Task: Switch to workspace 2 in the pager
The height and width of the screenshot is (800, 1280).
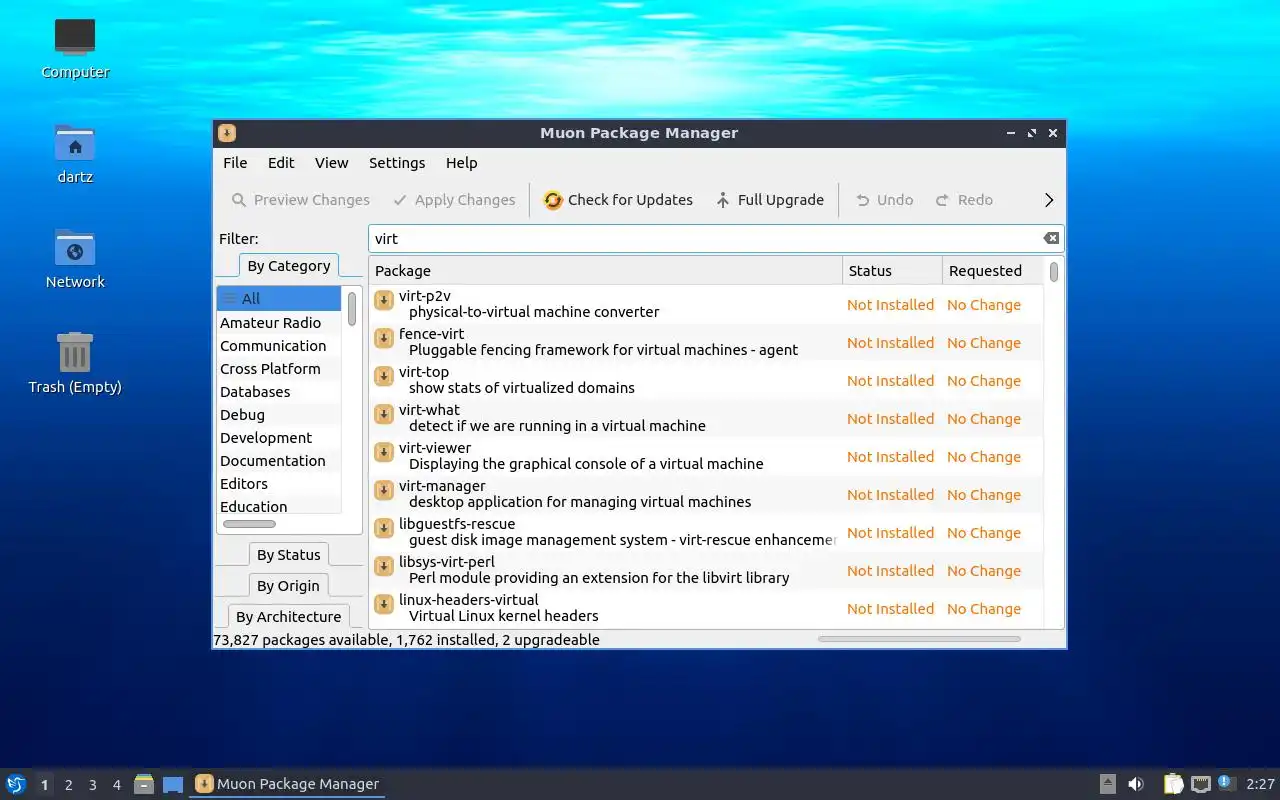Action: click(x=68, y=785)
